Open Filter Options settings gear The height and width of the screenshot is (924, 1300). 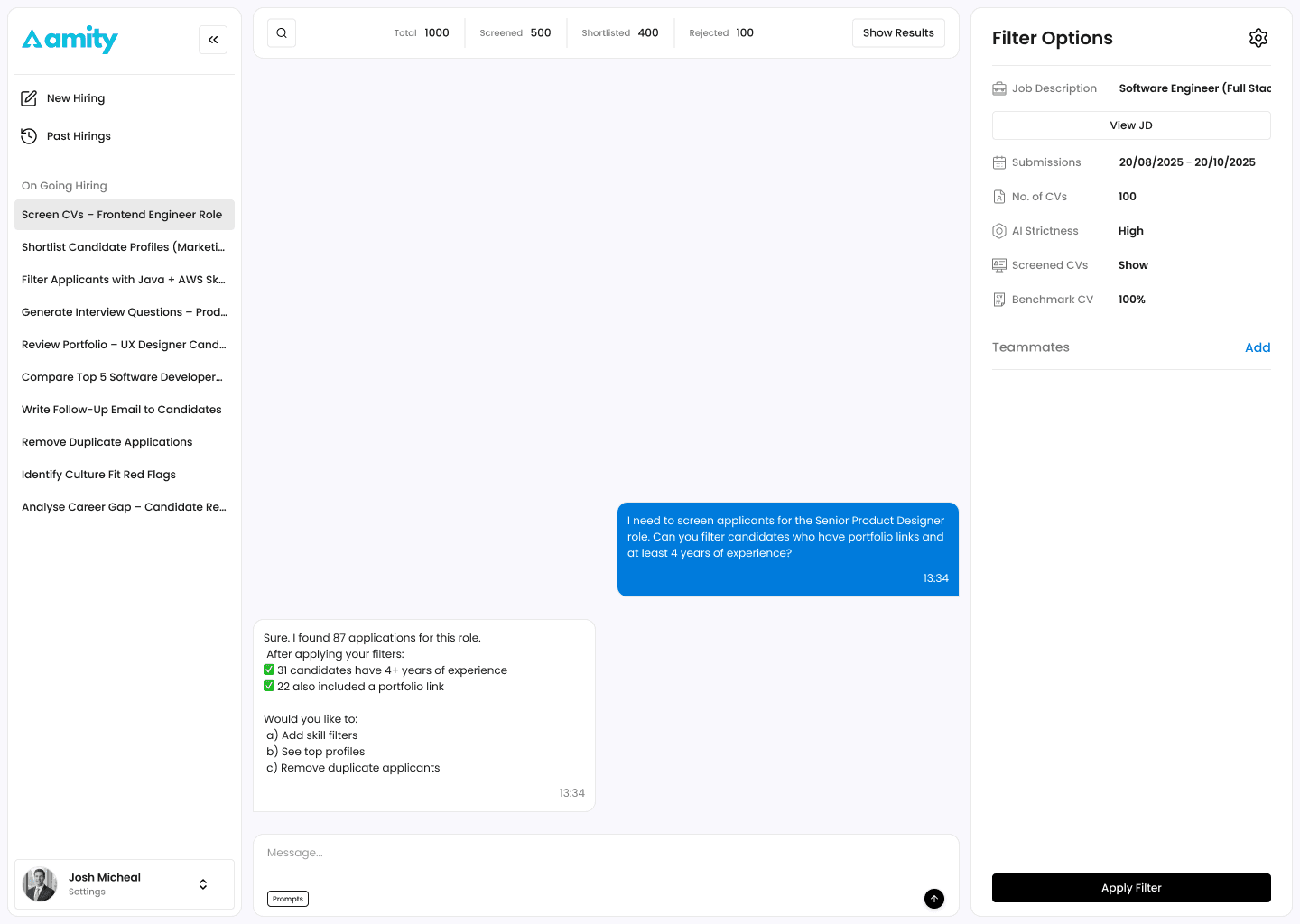(x=1258, y=38)
